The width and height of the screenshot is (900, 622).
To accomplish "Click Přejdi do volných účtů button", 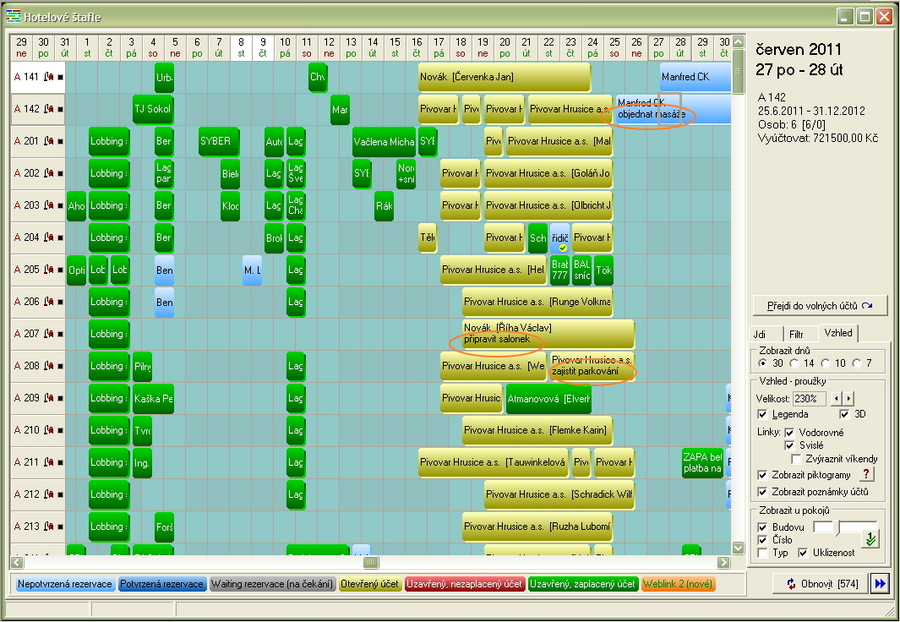I will [820, 306].
